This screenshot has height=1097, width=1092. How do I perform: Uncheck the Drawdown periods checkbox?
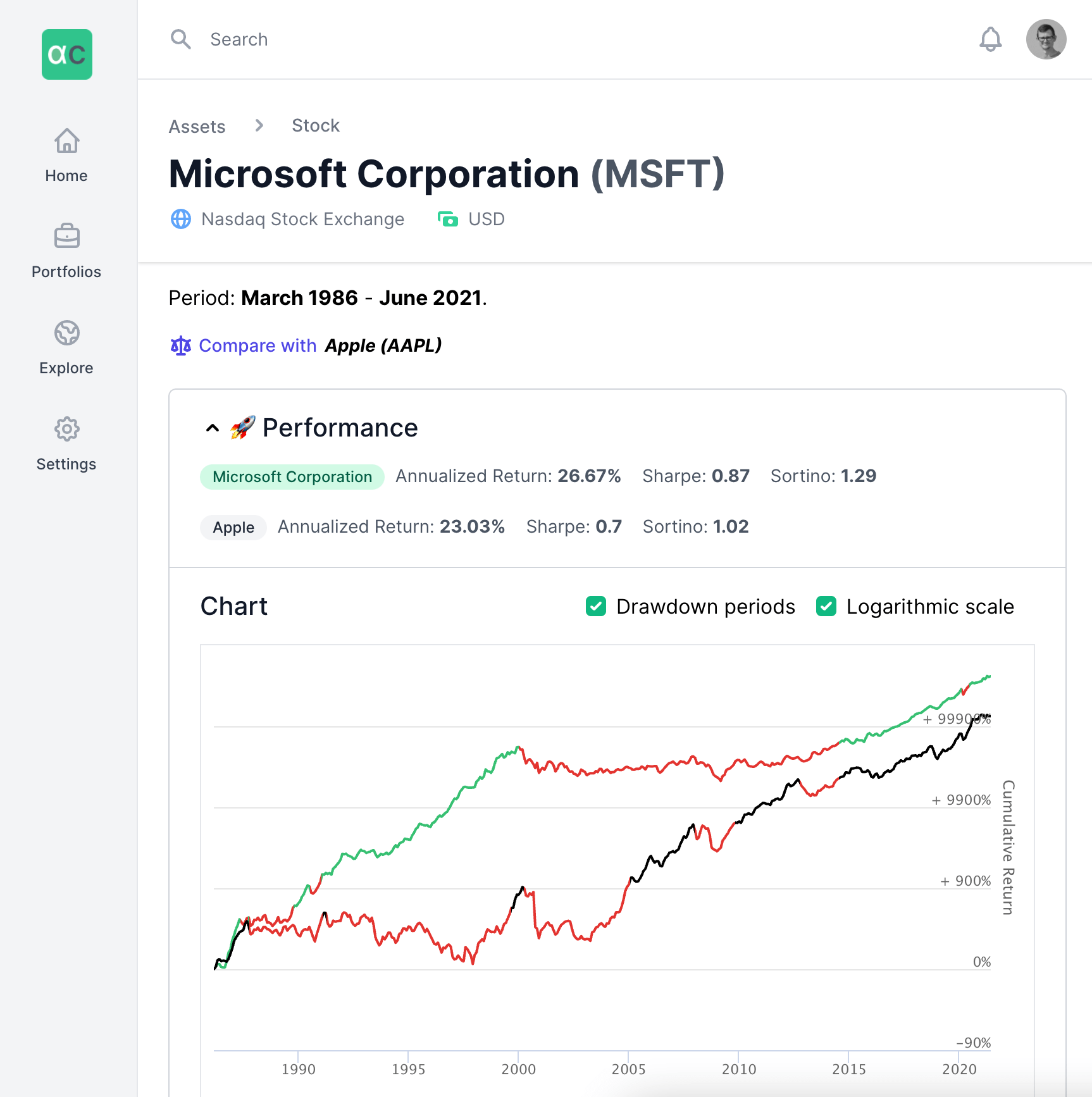[596, 606]
